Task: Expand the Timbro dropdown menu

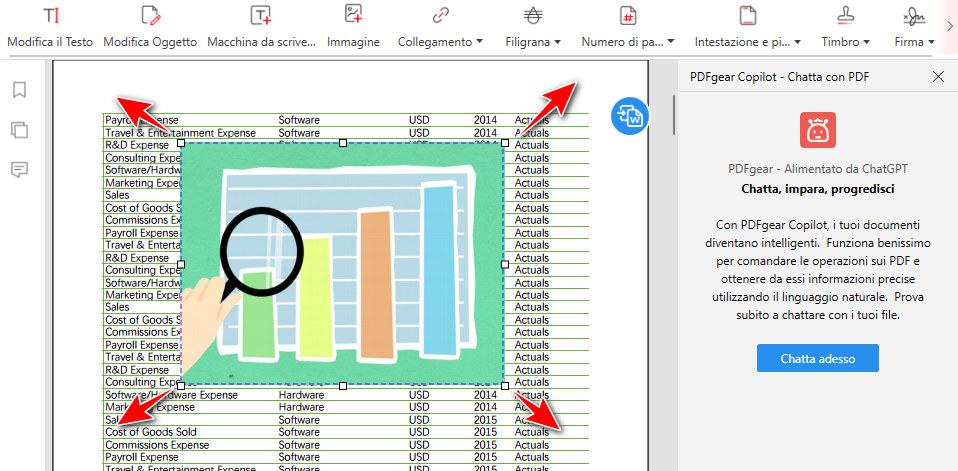Action: click(845, 27)
